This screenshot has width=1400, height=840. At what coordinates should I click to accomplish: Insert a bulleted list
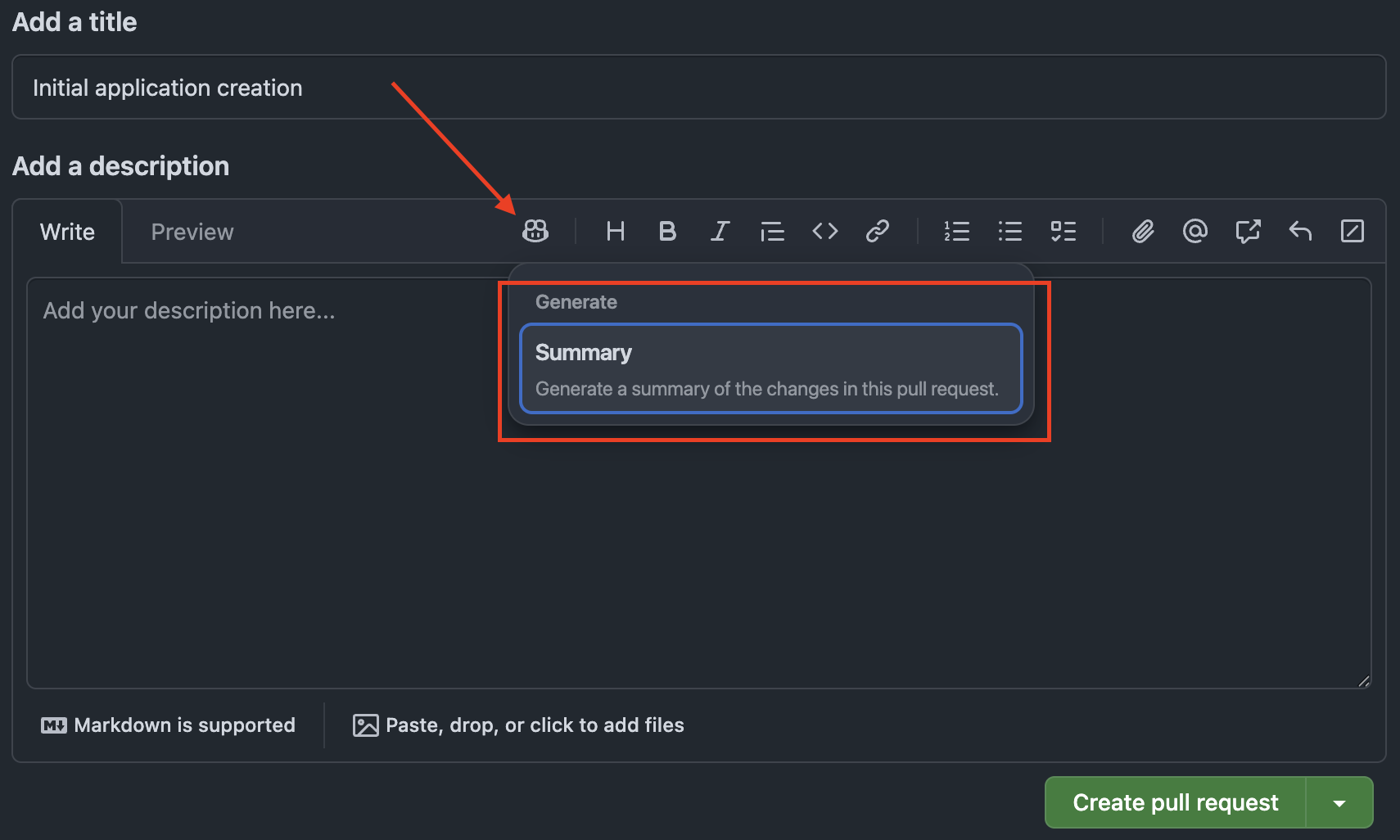[x=1009, y=232]
